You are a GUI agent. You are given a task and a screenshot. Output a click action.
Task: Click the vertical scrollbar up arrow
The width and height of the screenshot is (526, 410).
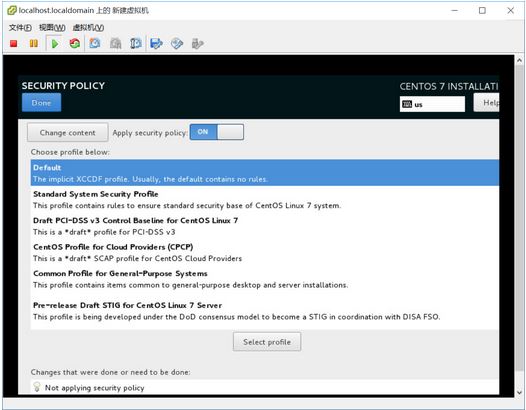[520, 60]
